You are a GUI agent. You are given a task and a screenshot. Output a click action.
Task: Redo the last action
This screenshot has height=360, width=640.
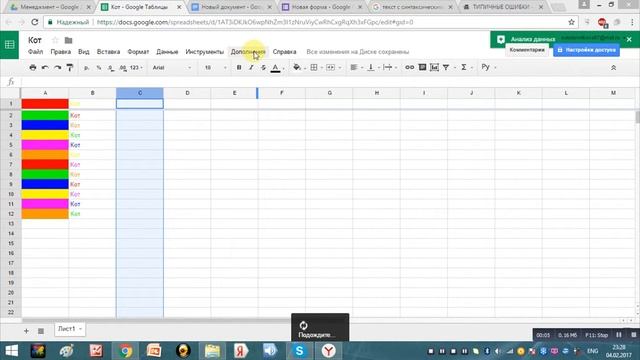[58, 67]
